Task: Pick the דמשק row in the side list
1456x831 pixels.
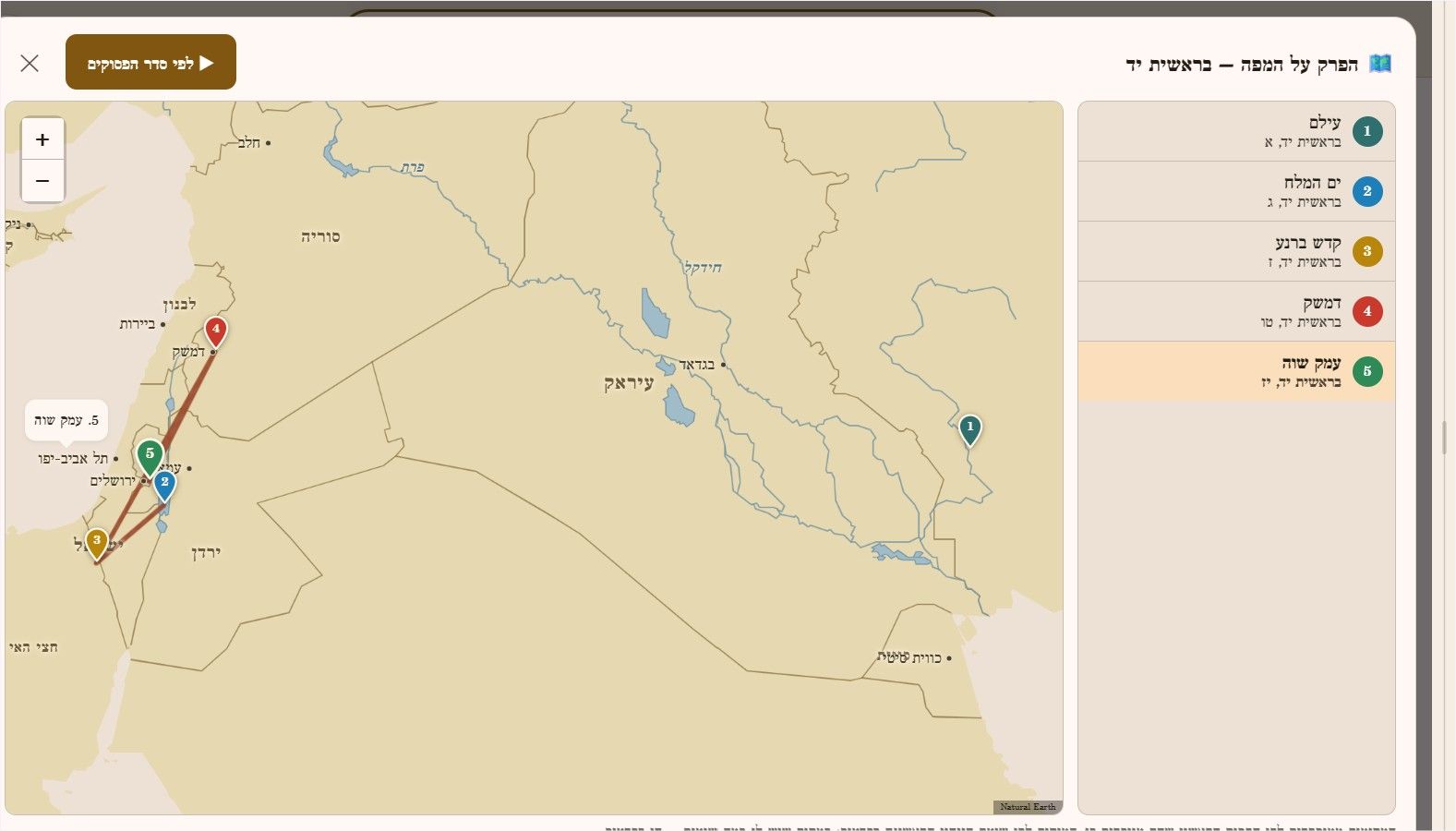Action: (x=1236, y=311)
